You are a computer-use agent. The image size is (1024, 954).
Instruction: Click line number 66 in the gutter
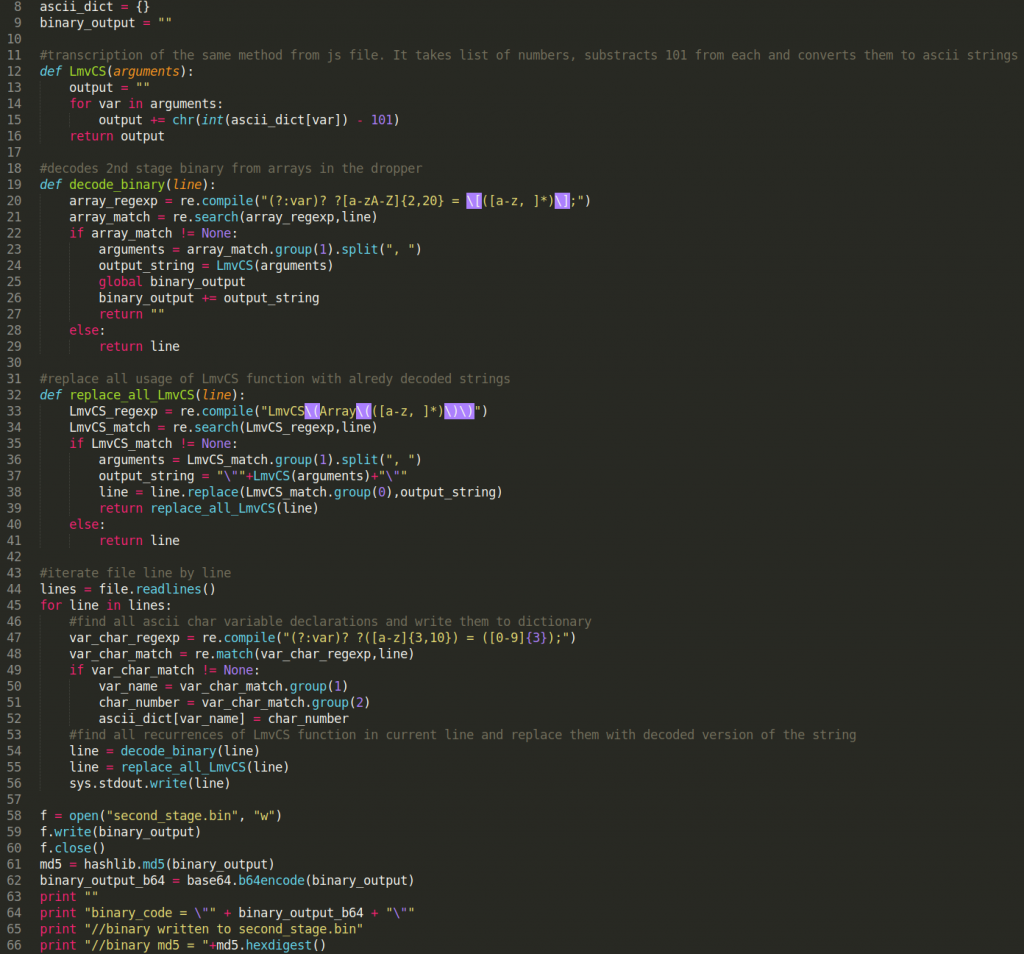tap(14, 945)
